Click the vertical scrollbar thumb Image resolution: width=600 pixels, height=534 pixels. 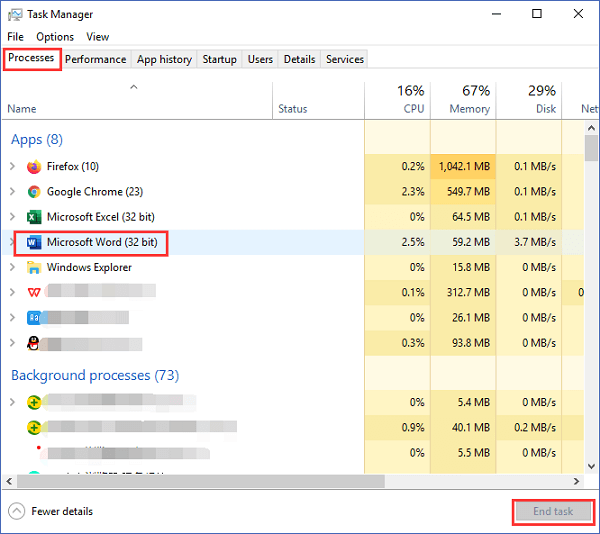591,148
